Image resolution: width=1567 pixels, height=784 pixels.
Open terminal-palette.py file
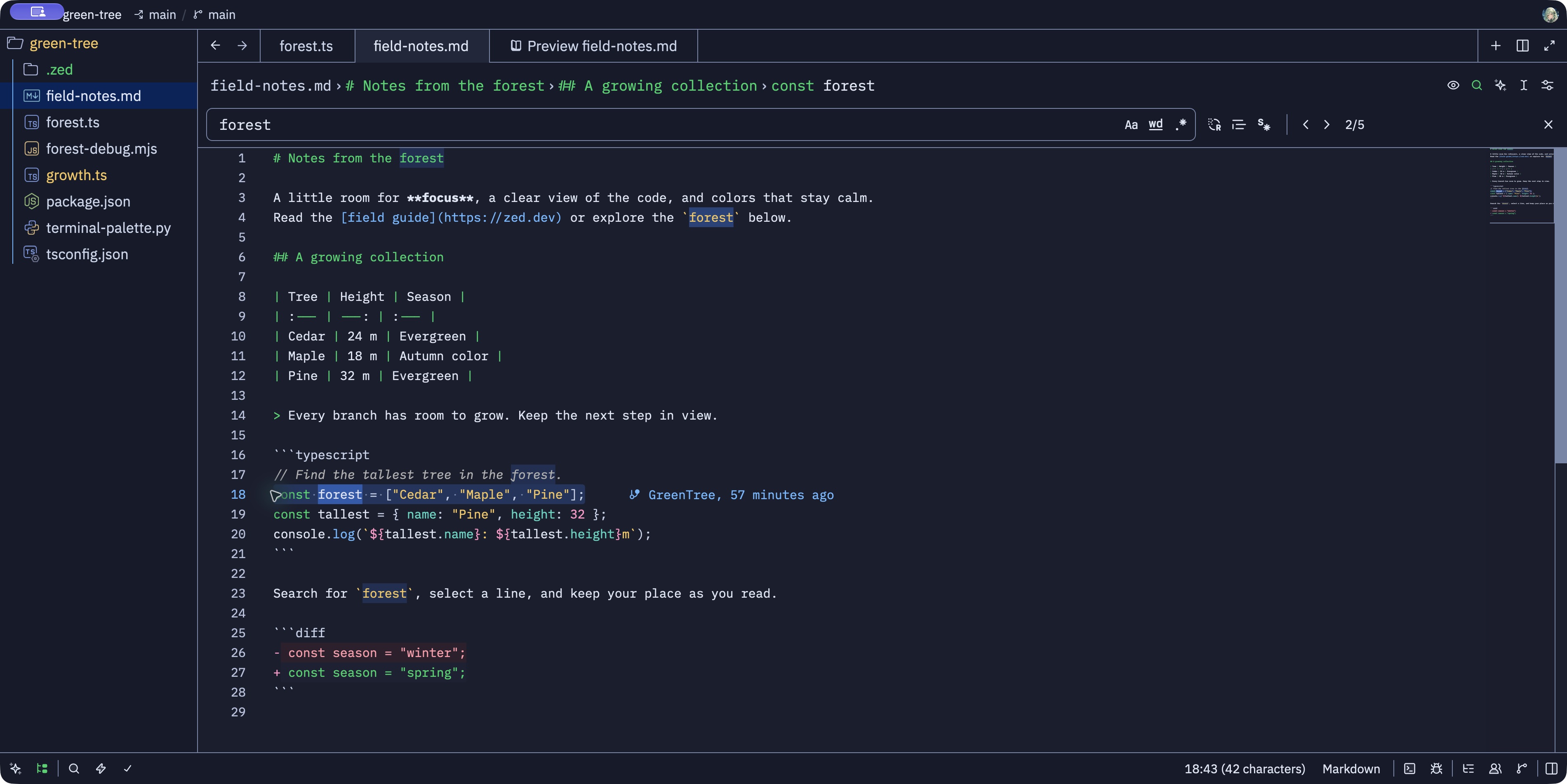[x=99, y=228]
